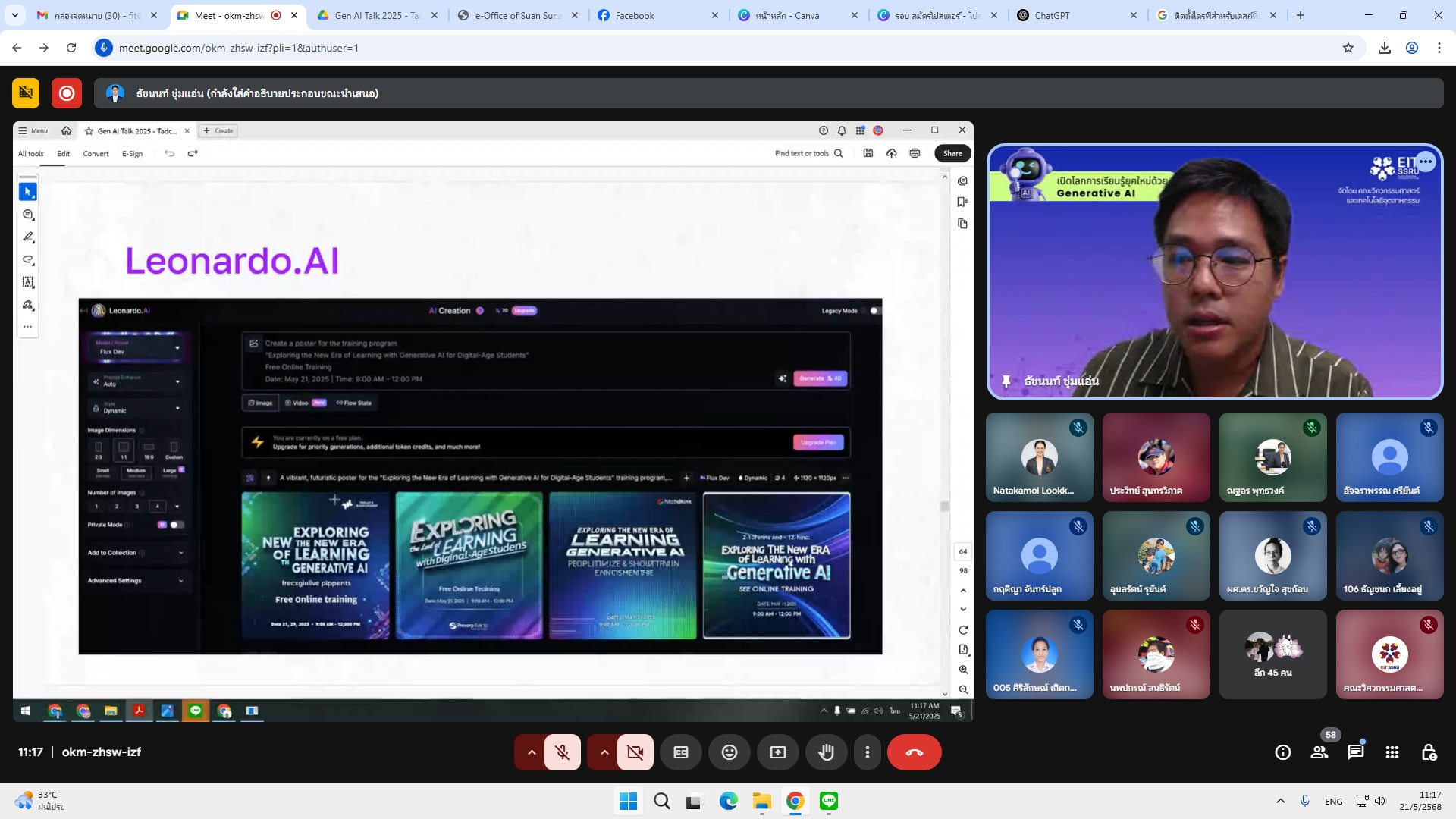This screenshot has width=1456, height=819.
Task: Open the in-call chat panel
Action: tap(1355, 752)
